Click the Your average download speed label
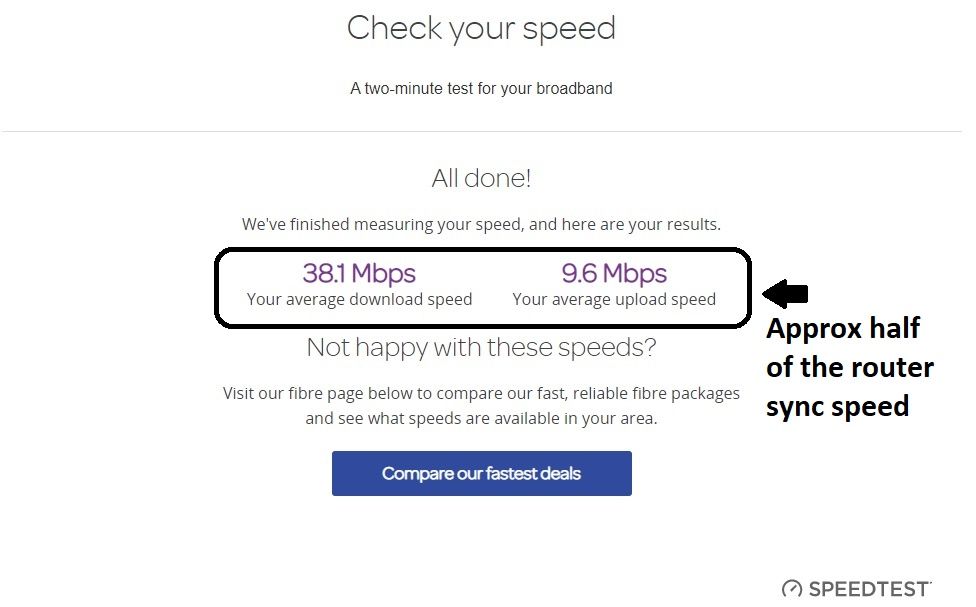Screen dimensions: 976x607 point(359,299)
